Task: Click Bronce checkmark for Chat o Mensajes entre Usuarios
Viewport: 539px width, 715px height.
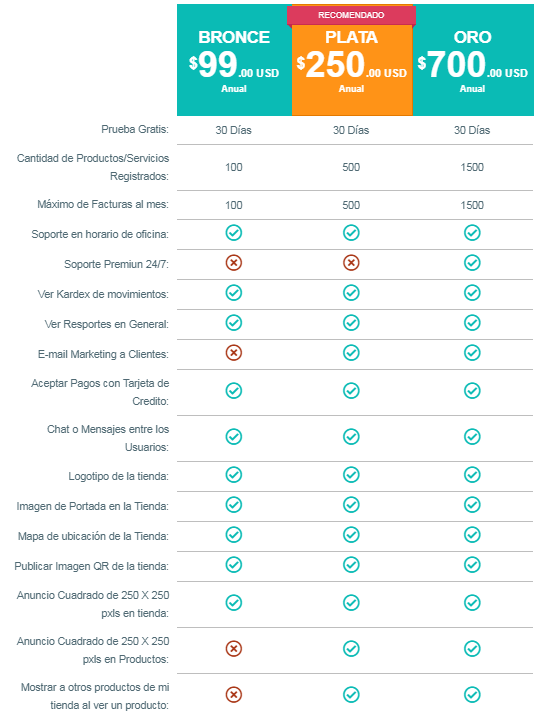Action: click(233, 436)
